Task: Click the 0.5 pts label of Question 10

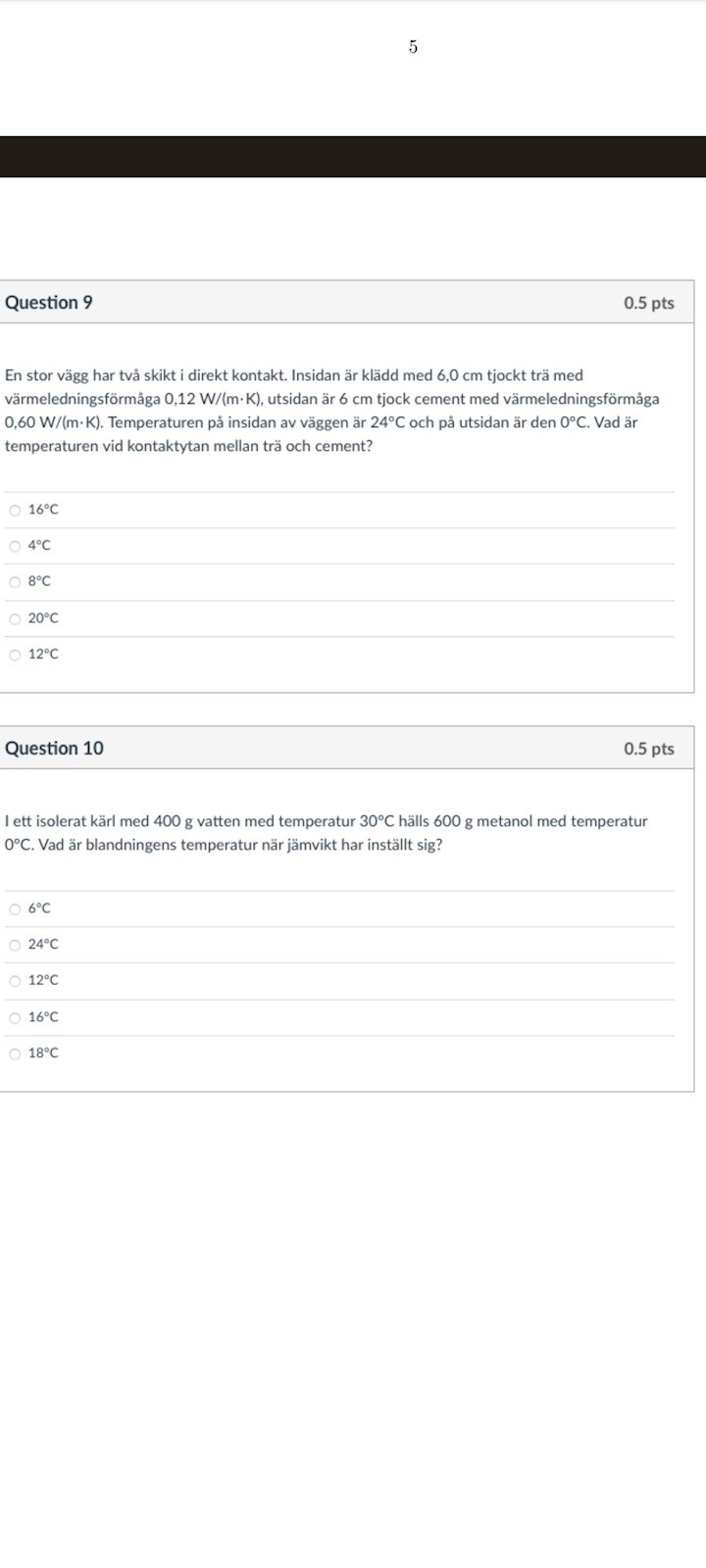Action: pyautogui.click(x=648, y=749)
